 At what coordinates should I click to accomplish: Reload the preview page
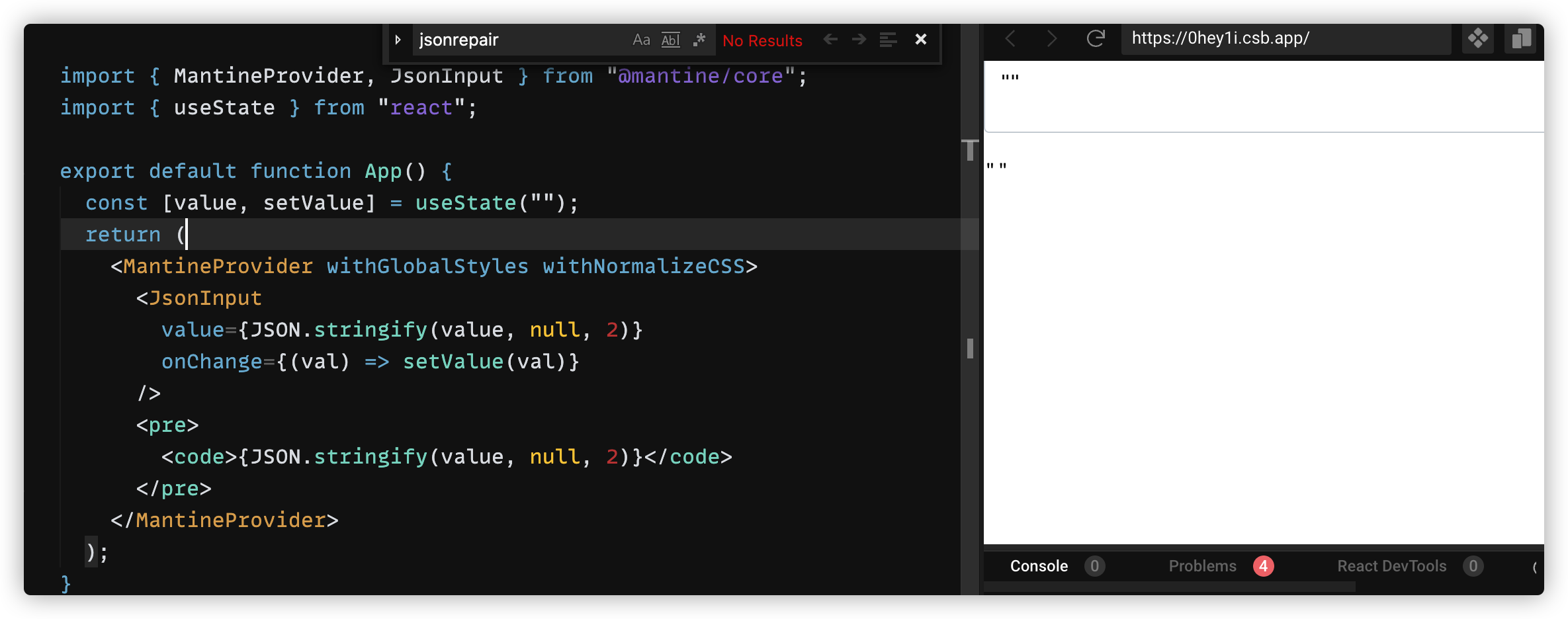(1096, 38)
